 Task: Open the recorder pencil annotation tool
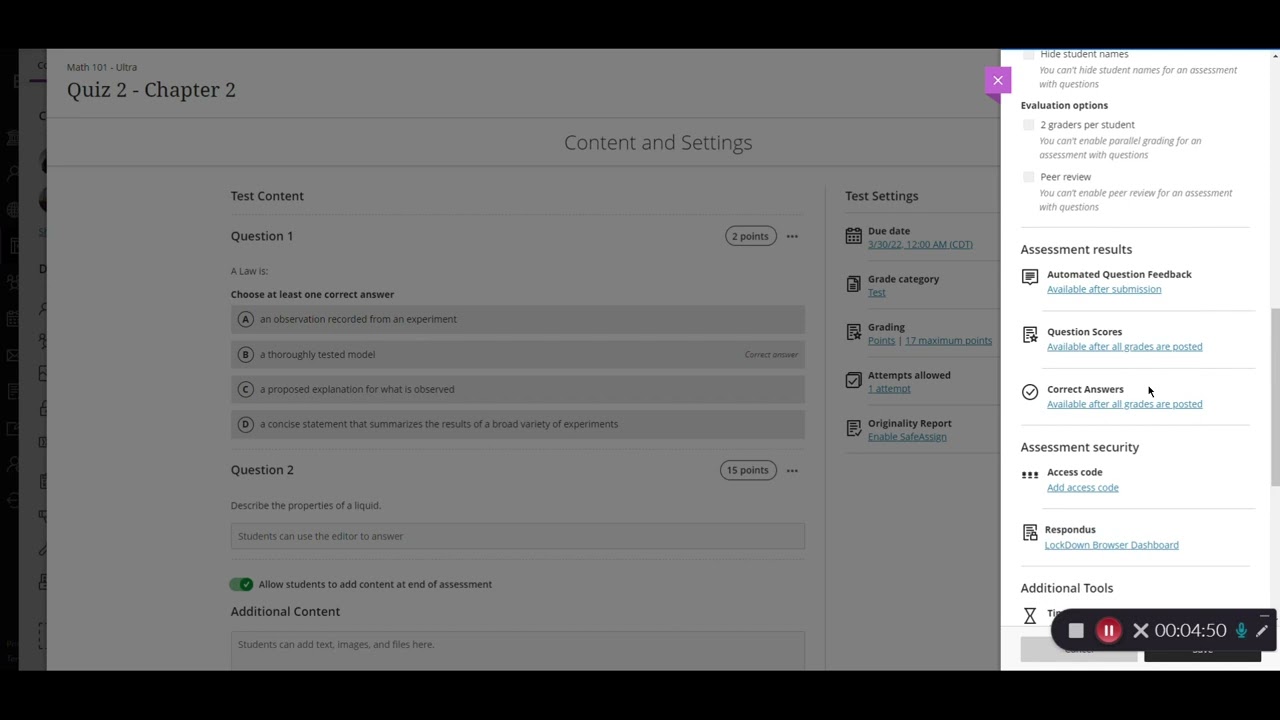click(1262, 630)
